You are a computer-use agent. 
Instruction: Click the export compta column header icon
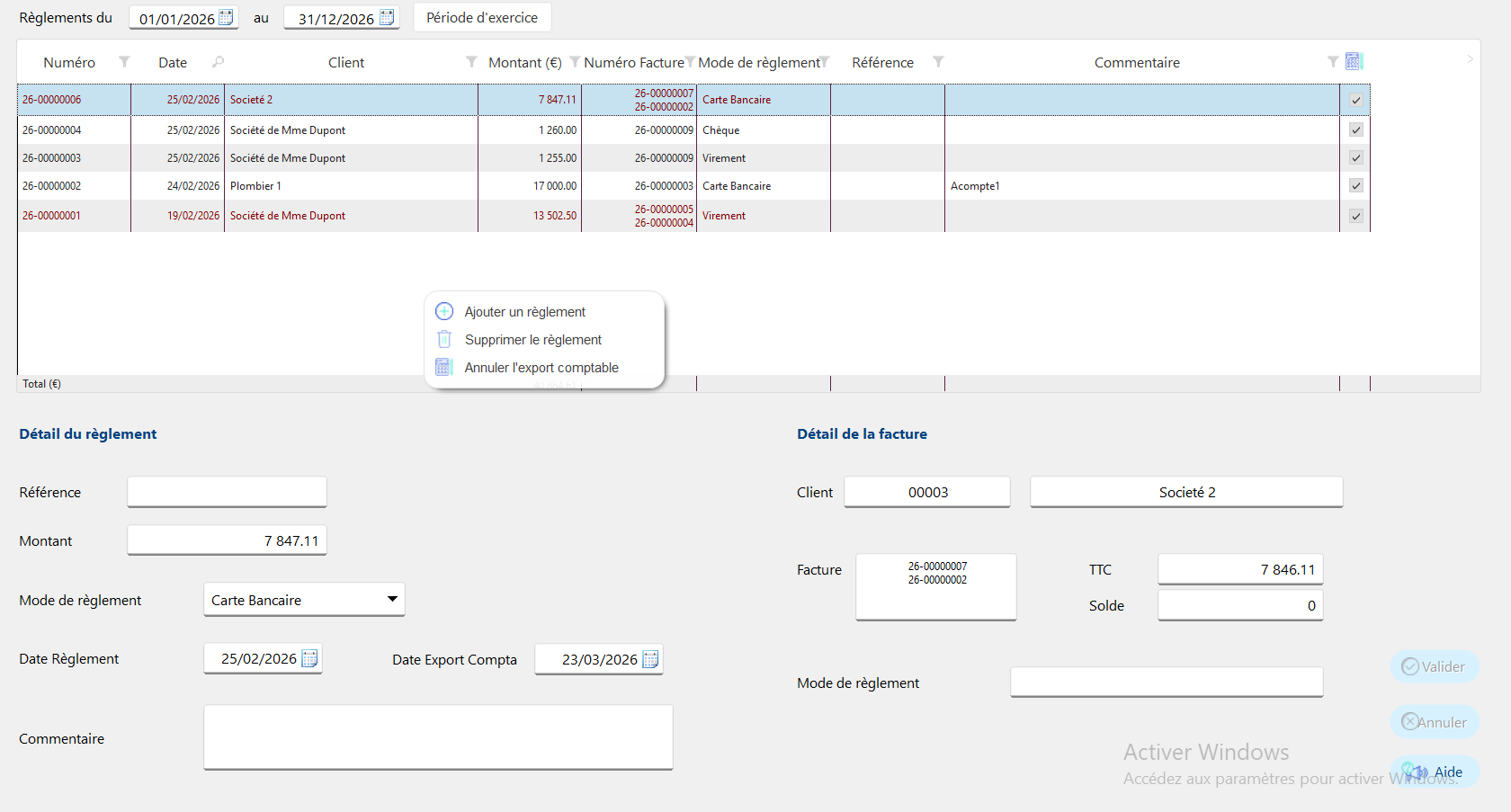[x=1354, y=61]
